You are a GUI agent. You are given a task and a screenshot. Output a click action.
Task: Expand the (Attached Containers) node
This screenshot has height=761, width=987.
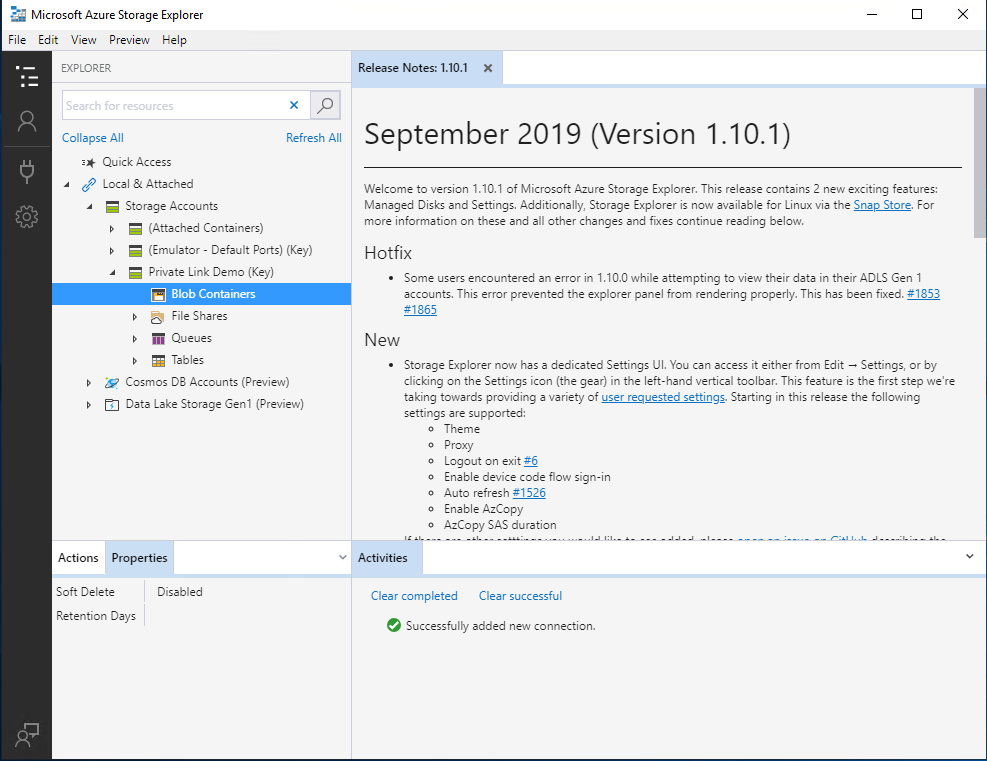click(112, 228)
